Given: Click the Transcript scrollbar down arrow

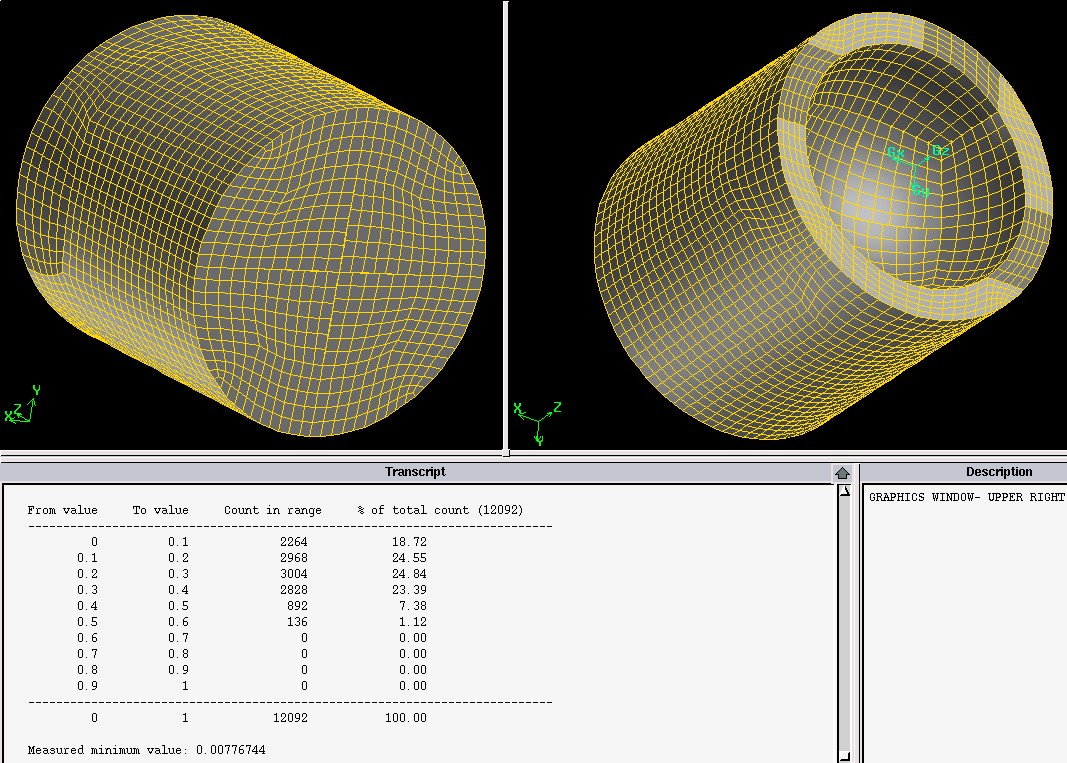Looking at the screenshot, I should (844, 756).
